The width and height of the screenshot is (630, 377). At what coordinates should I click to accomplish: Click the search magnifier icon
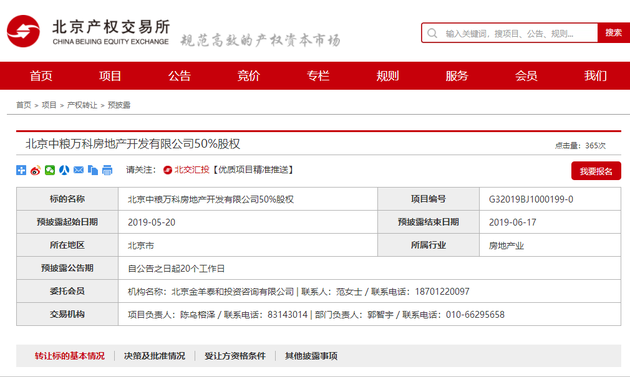pos(432,33)
